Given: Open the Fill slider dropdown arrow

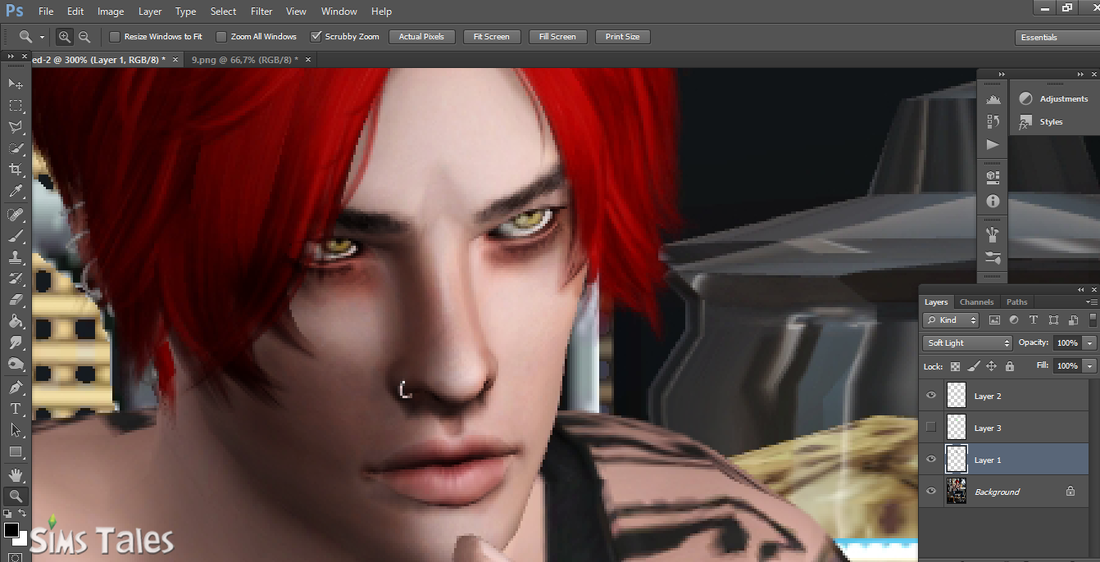Looking at the screenshot, I should coord(1089,366).
